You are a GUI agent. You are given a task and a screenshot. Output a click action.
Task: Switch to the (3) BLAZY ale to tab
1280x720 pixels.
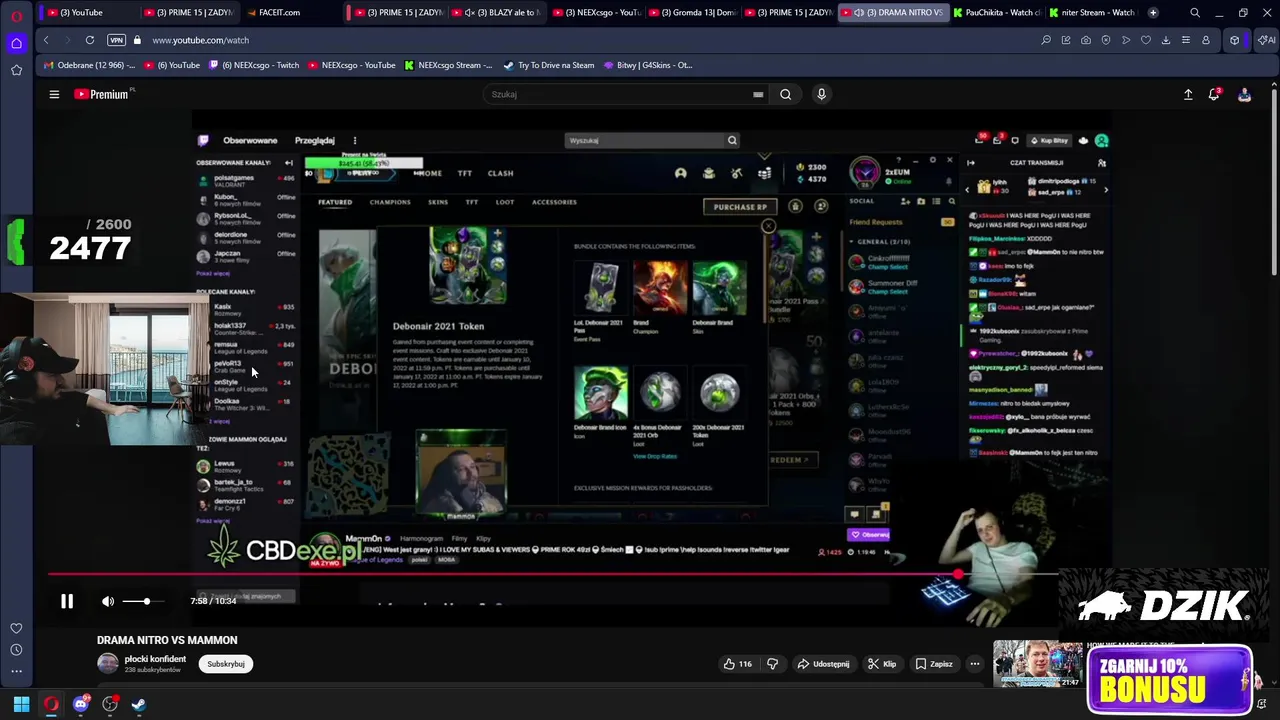click(x=496, y=13)
